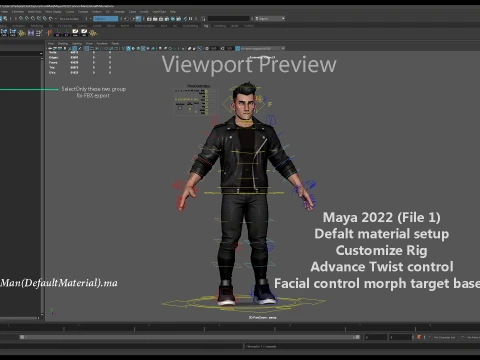Open the Curves menu
The width and height of the screenshot is (480, 360).
click(70, 12)
